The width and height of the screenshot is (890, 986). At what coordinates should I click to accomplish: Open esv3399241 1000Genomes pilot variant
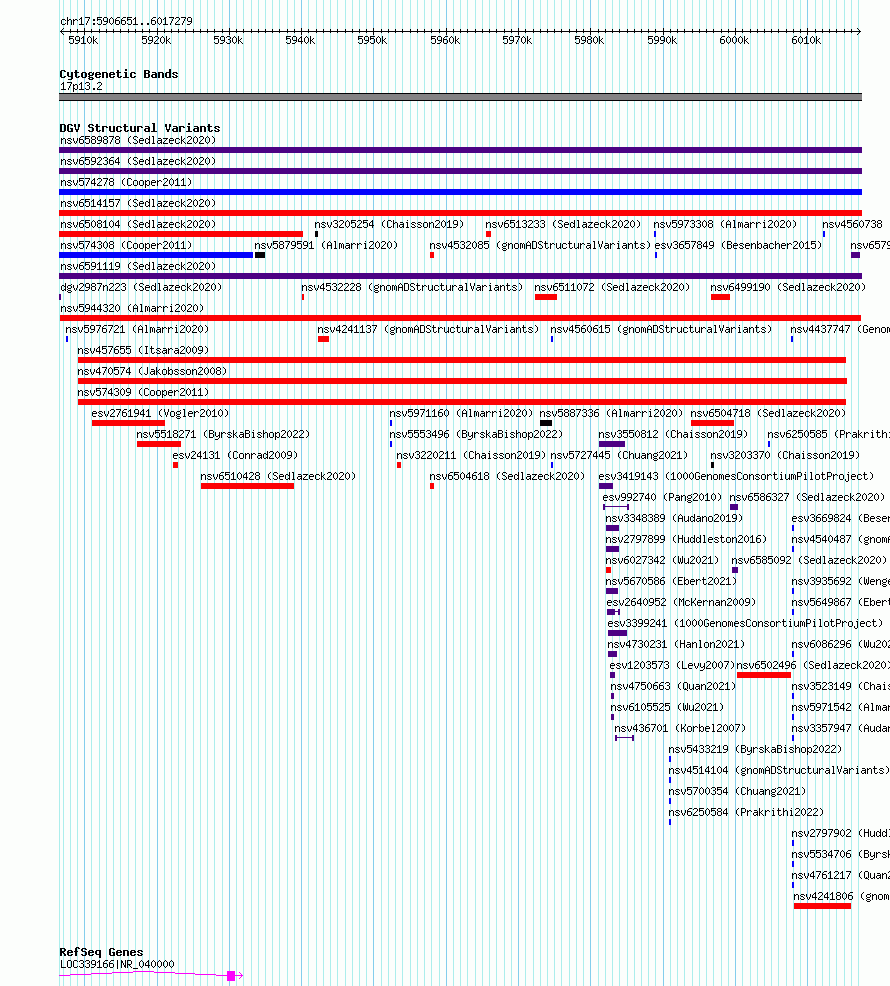[745, 623]
